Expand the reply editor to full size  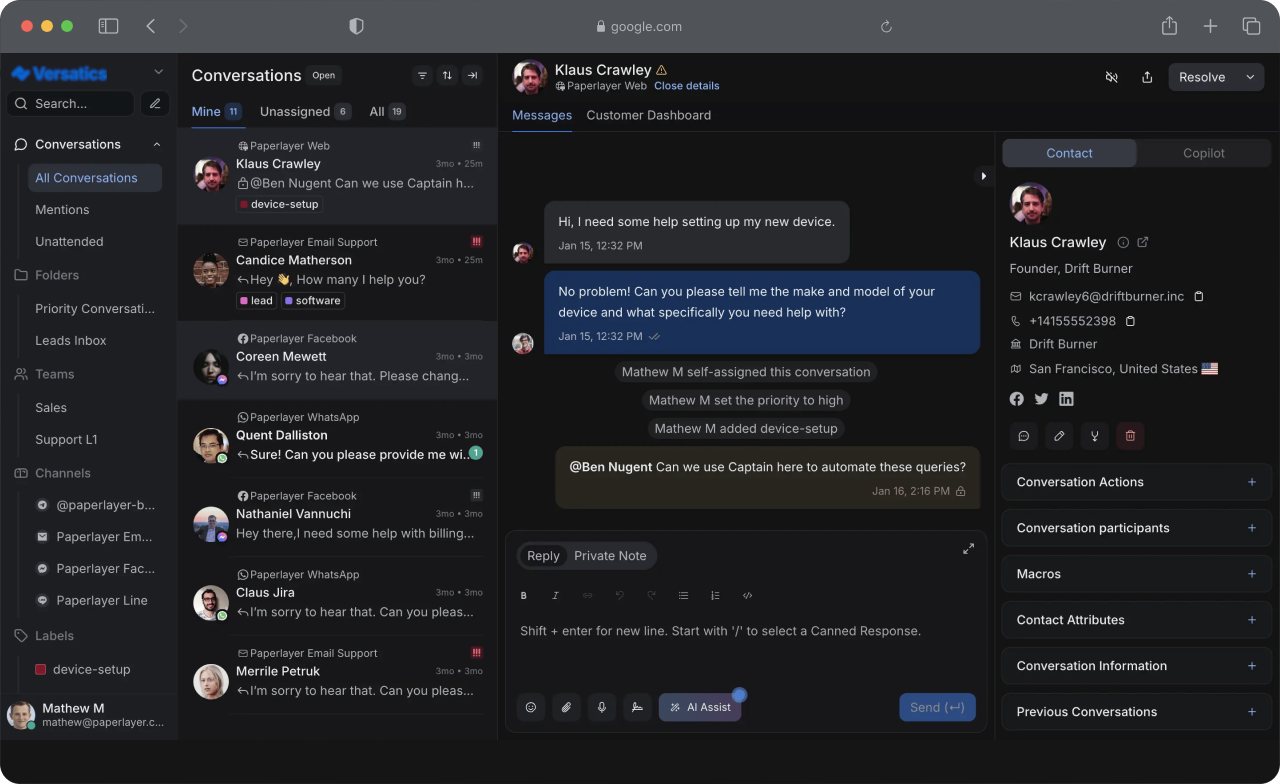[968, 548]
